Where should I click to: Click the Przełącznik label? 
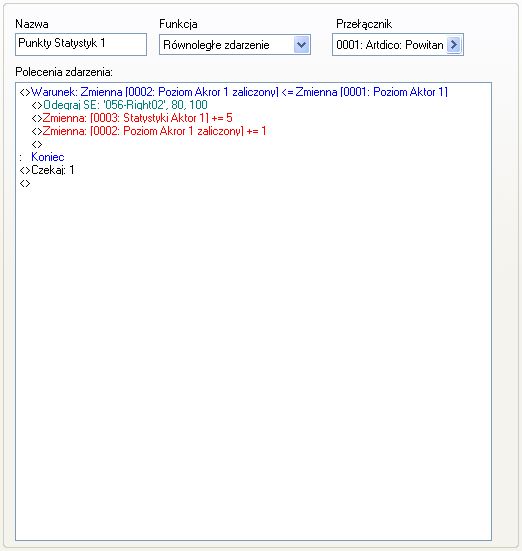pyautogui.click(x=364, y=24)
